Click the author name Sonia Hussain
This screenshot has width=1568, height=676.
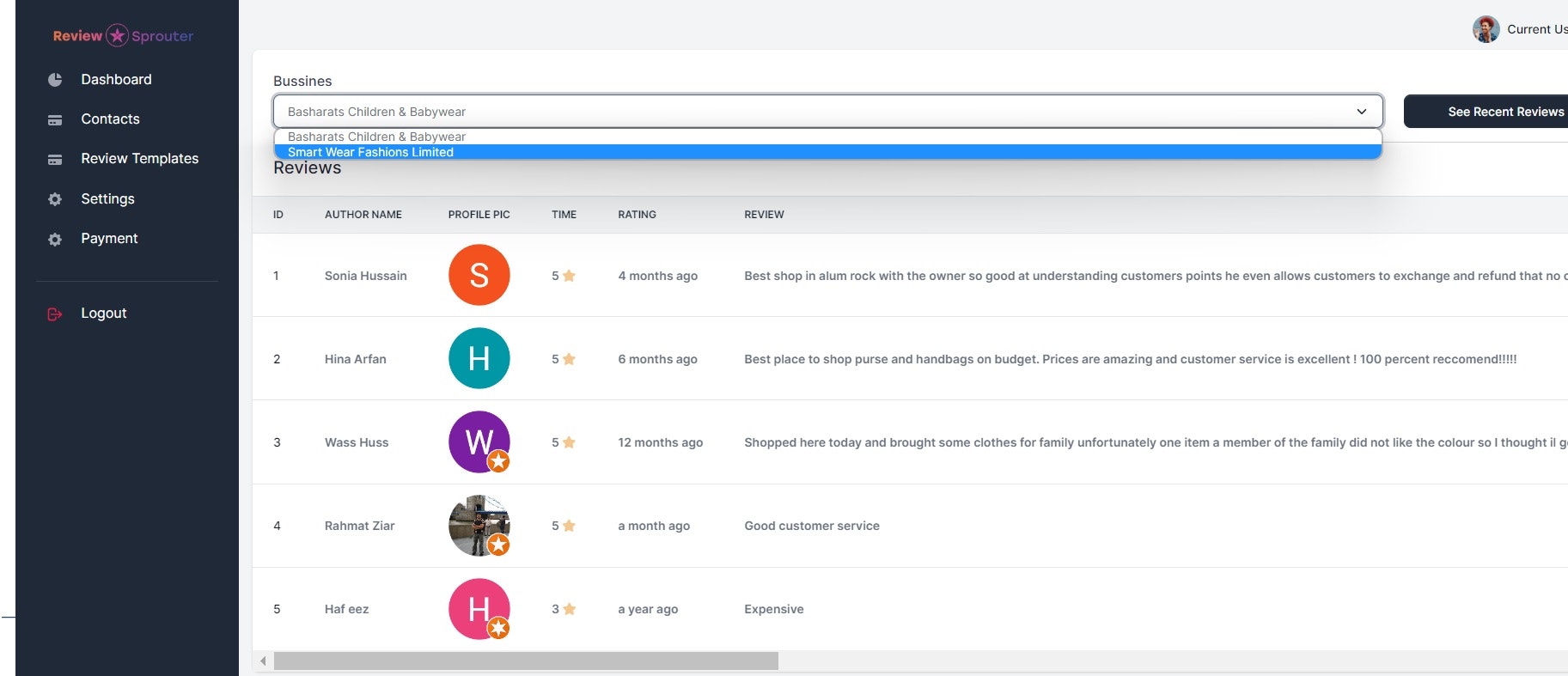click(366, 276)
